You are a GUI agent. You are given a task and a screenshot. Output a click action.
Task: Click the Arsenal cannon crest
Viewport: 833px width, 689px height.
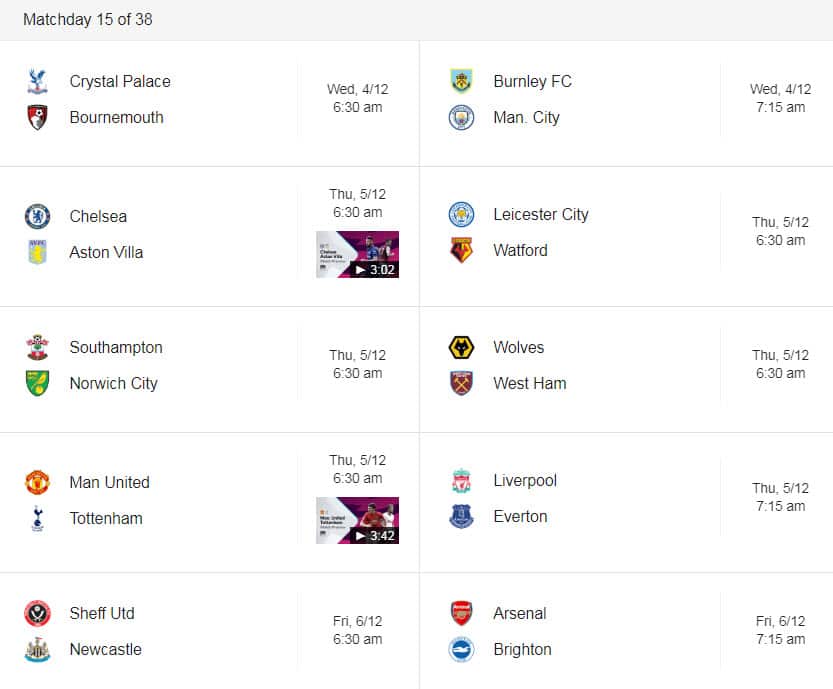coord(460,613)
